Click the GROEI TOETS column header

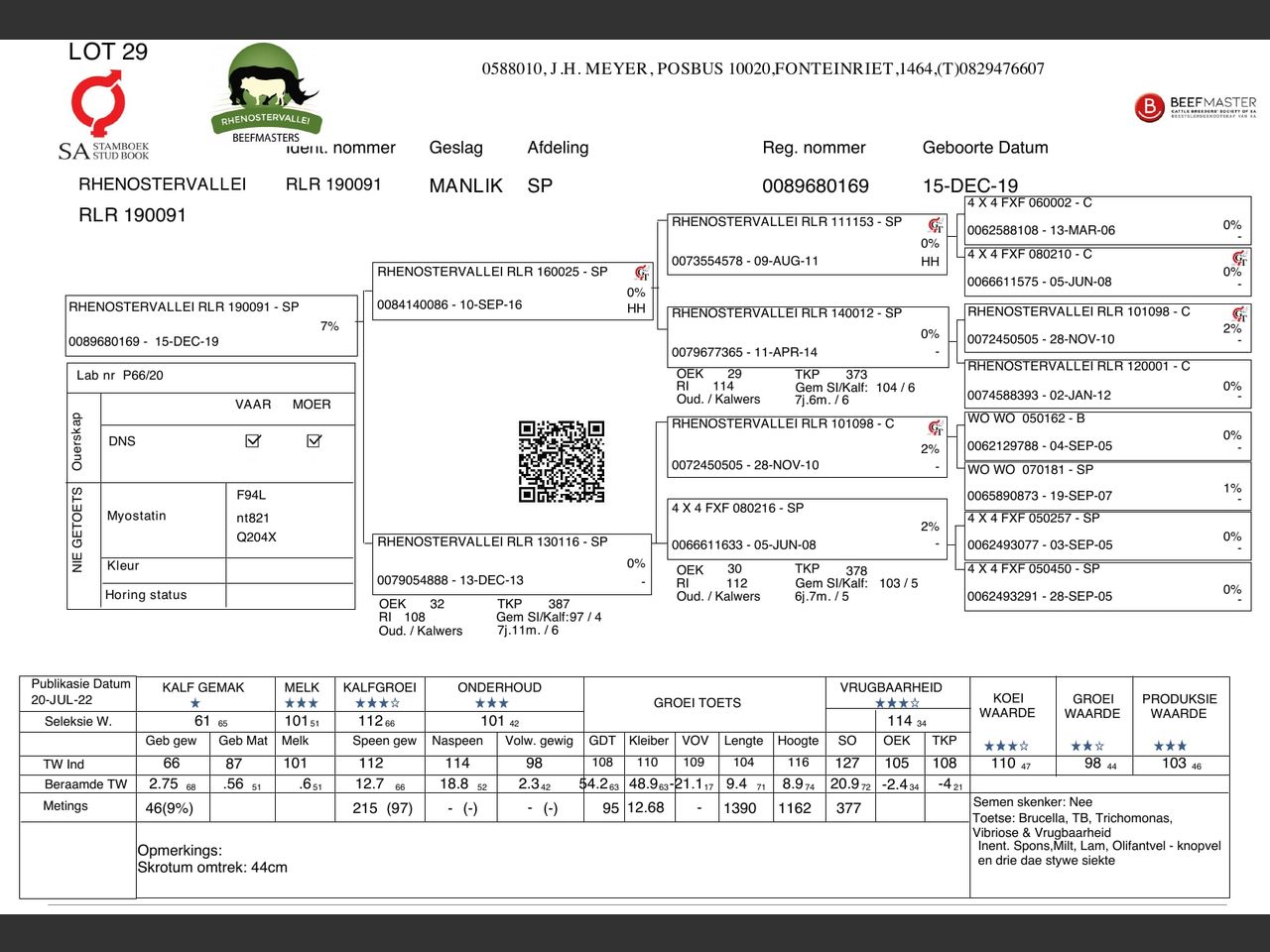point(698,702)
